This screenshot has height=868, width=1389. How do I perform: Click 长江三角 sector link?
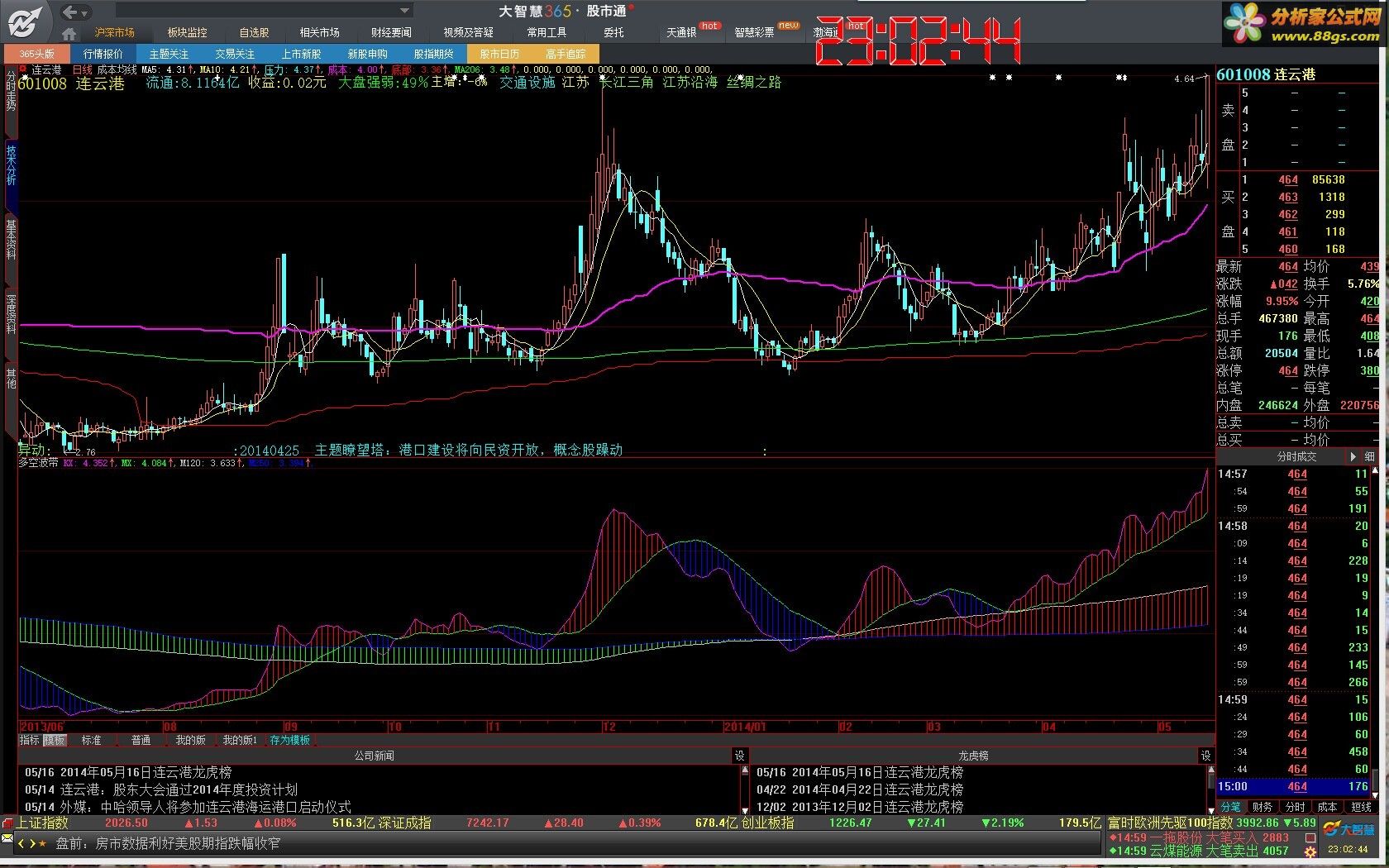[626, 83]
